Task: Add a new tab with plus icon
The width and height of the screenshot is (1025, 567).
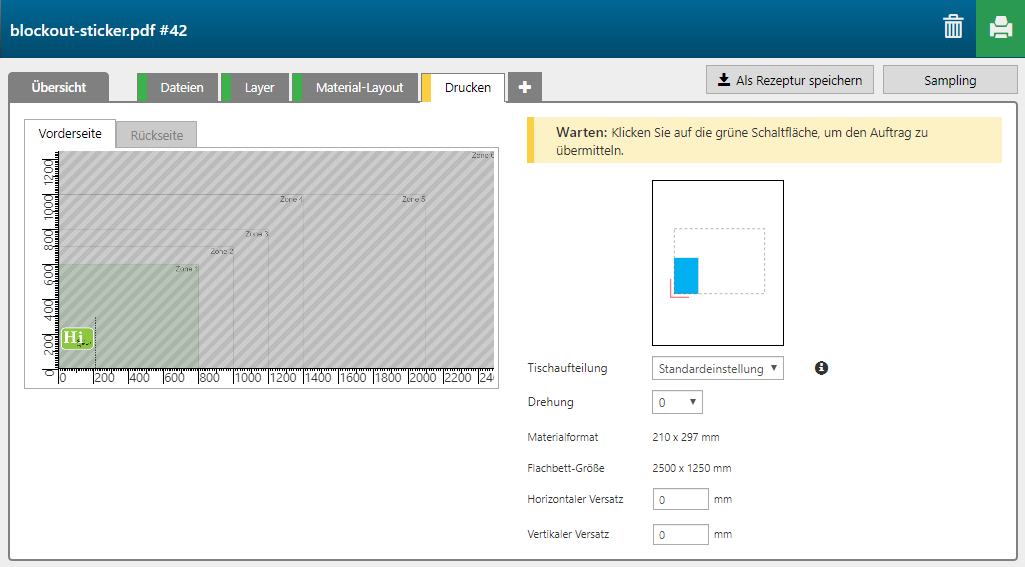Action: 525,88
